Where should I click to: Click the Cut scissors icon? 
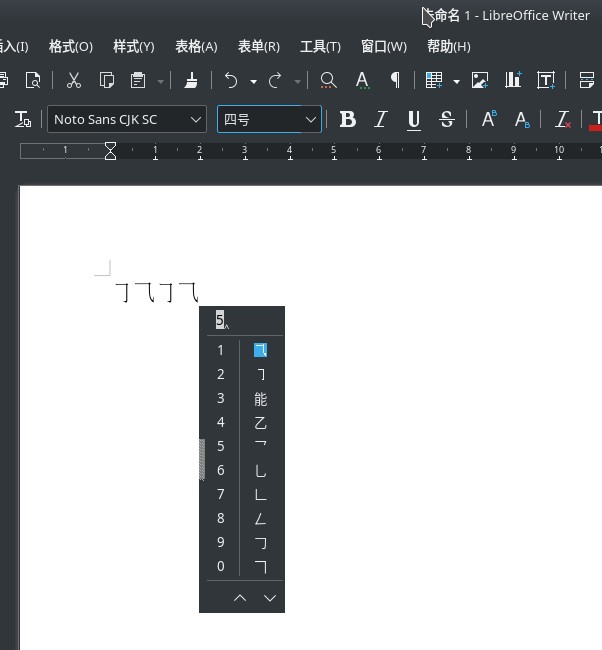click(74, 80)
